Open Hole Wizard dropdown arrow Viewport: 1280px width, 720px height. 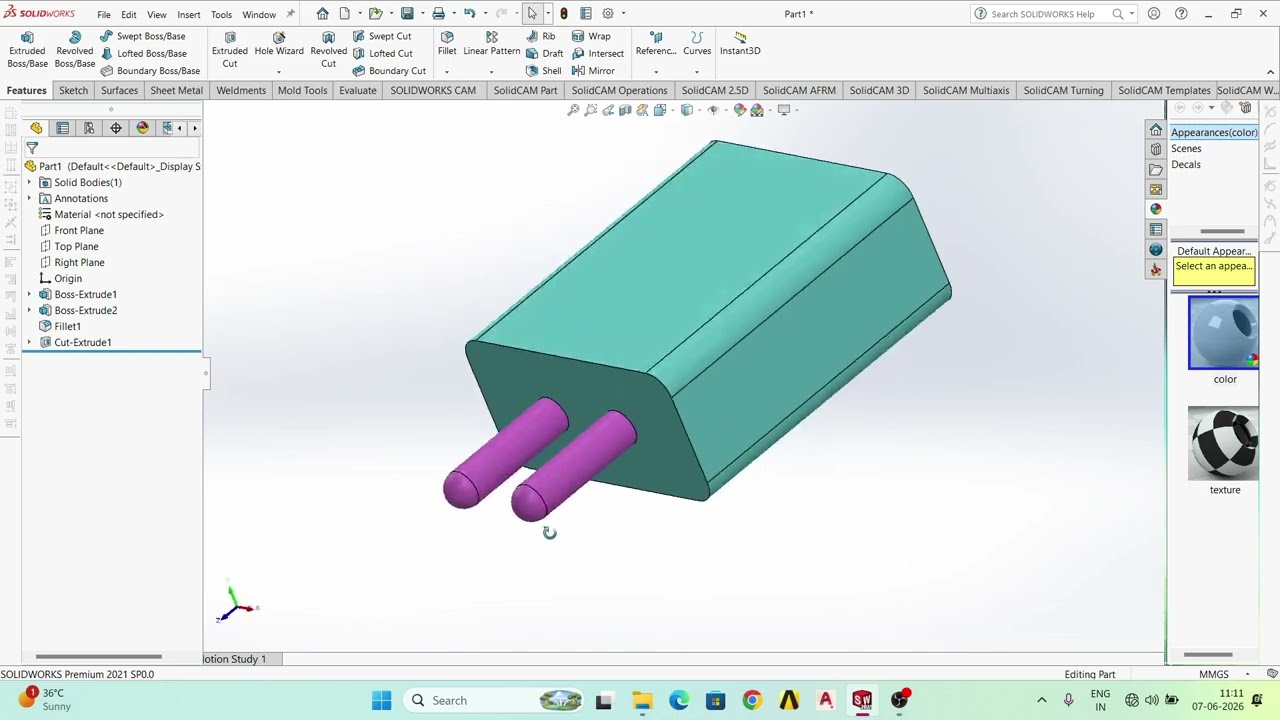pyautogui.click(x=279, y=72)
